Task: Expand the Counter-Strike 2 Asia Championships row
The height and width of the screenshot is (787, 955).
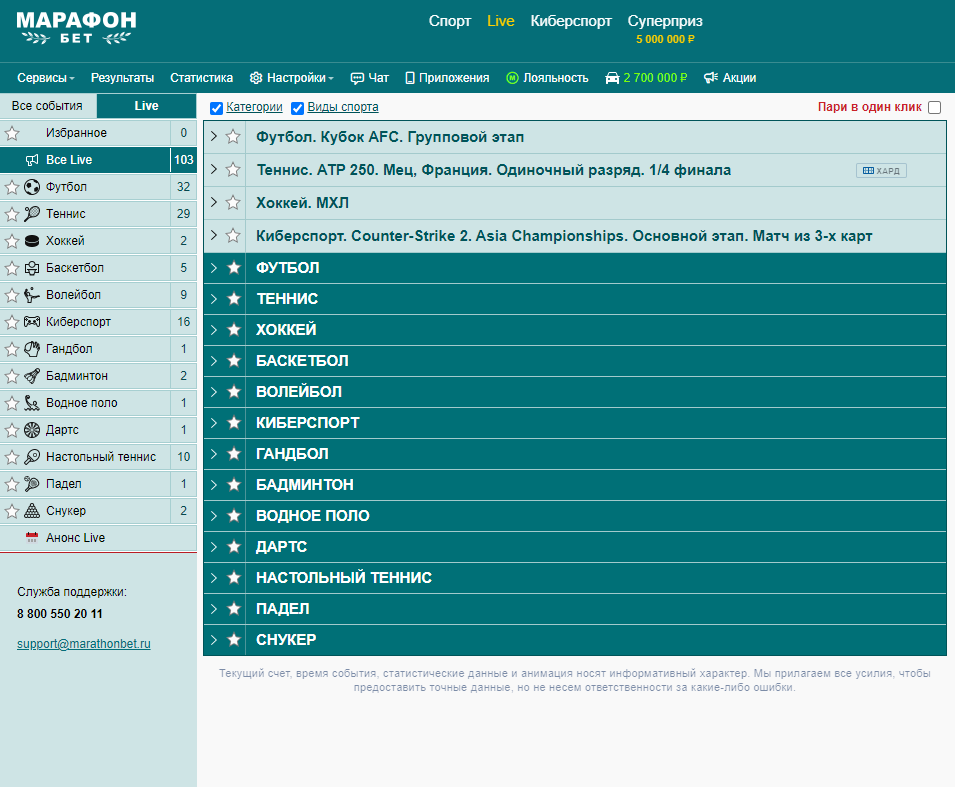Action: pos(214,235)
